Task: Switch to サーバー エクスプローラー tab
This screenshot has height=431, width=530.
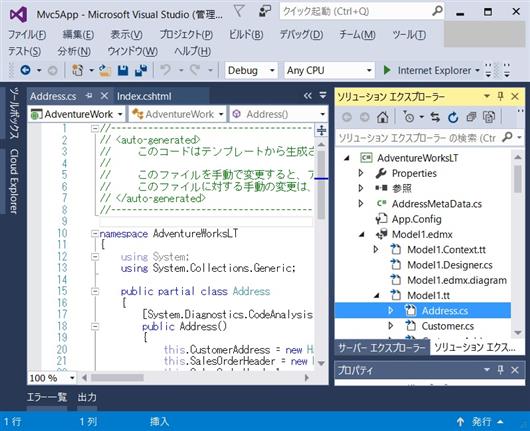Action: click(382, 348)
